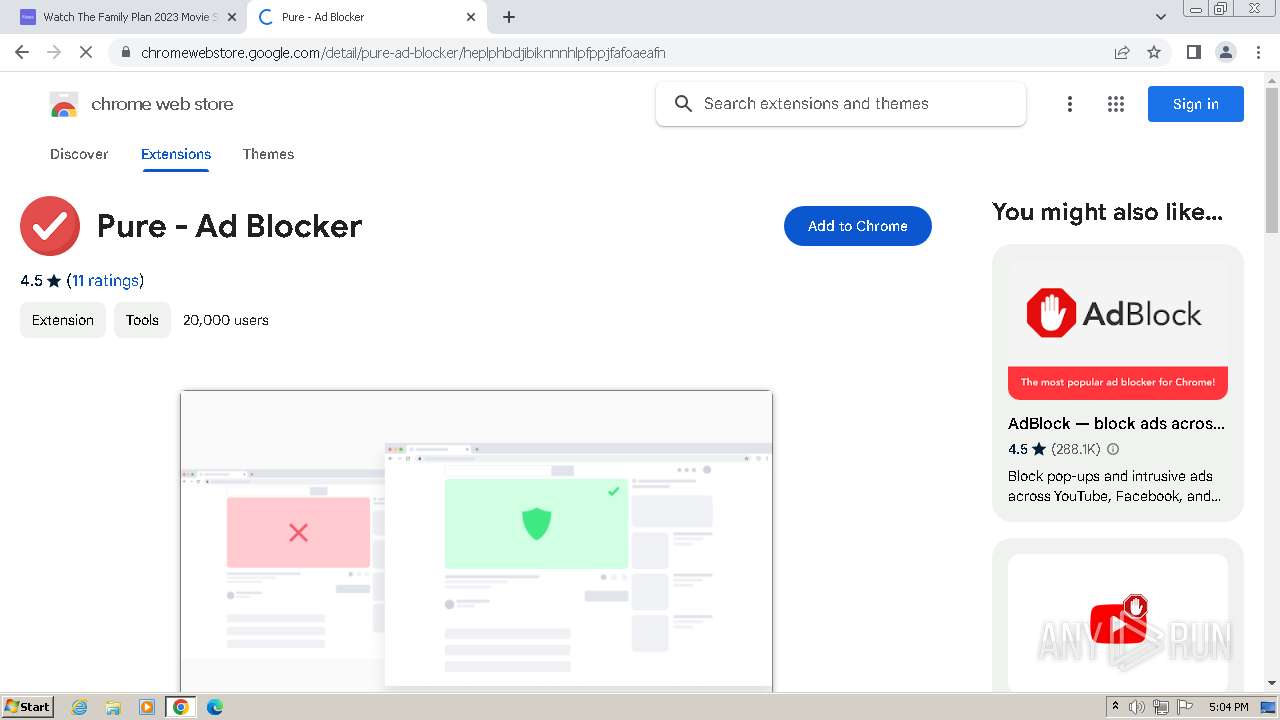Focus the Search extensions and themes field
Screen dimensions: 1280x720
click(841, 104)
